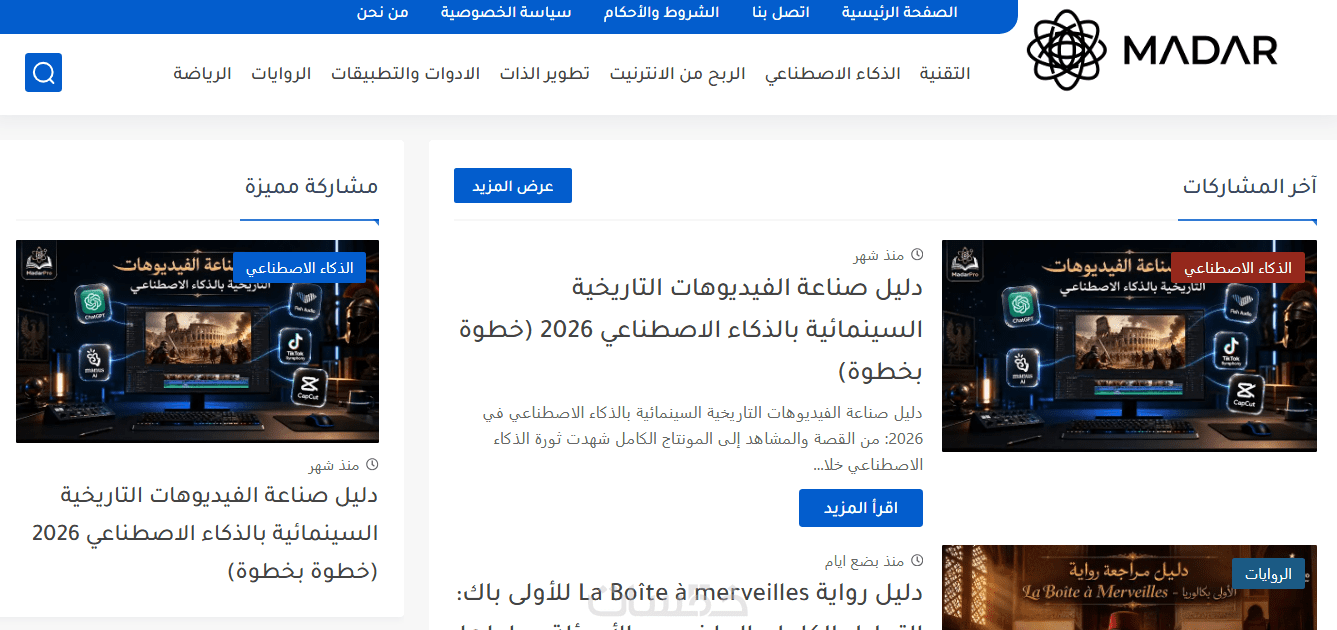Open featured post title in sidebar
The image size is (1337, 630).
coord(205,533)
